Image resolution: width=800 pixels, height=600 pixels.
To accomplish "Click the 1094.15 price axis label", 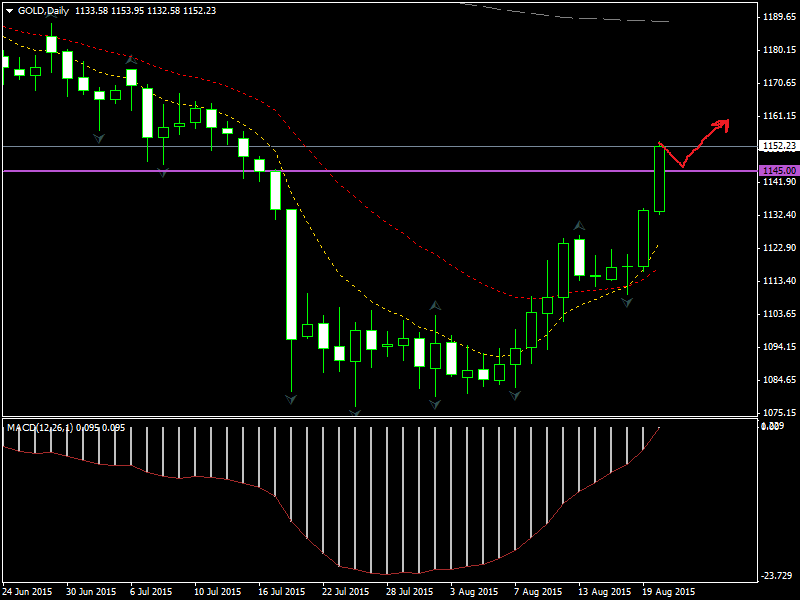I will click(779, 346).
